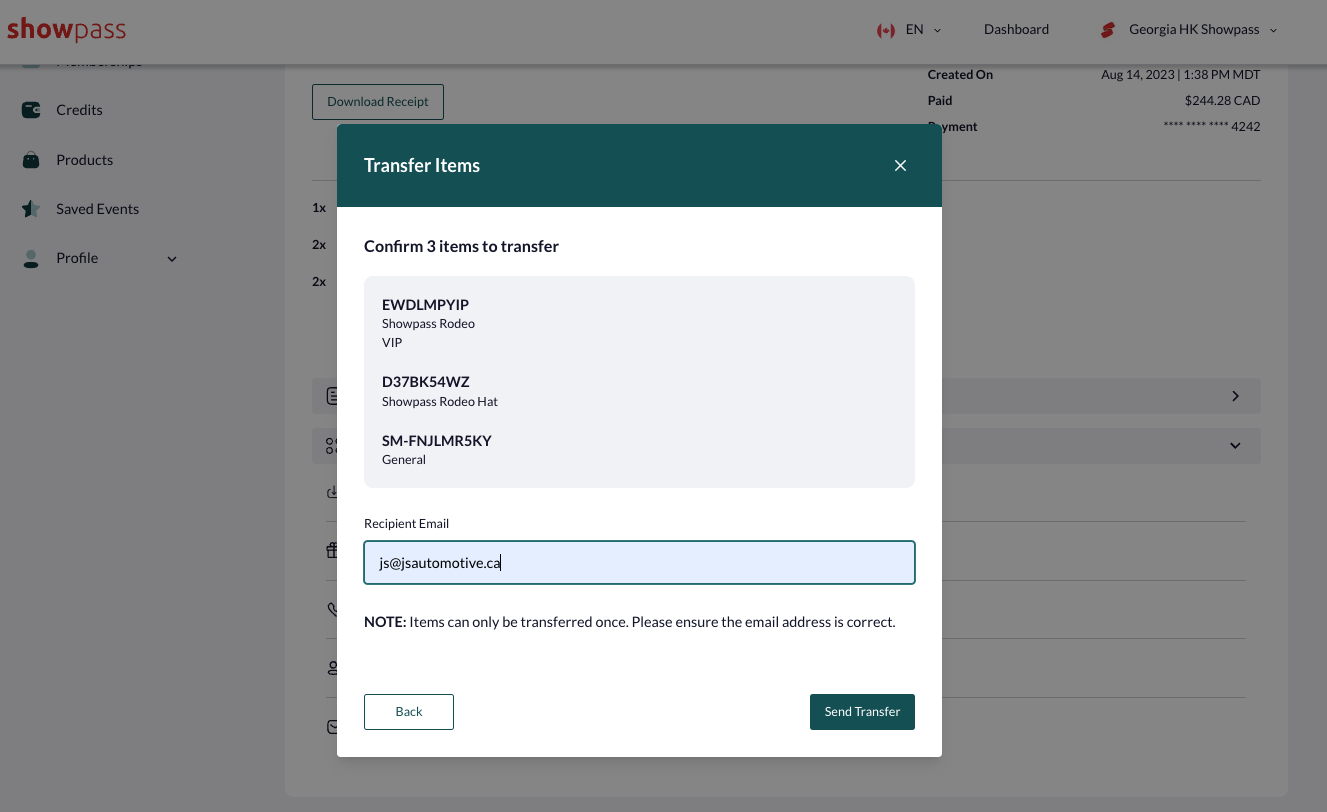The image size is (1327, 812).
Task: Select item code SM-FNJLMR5KY
Action: click(437, 441)
